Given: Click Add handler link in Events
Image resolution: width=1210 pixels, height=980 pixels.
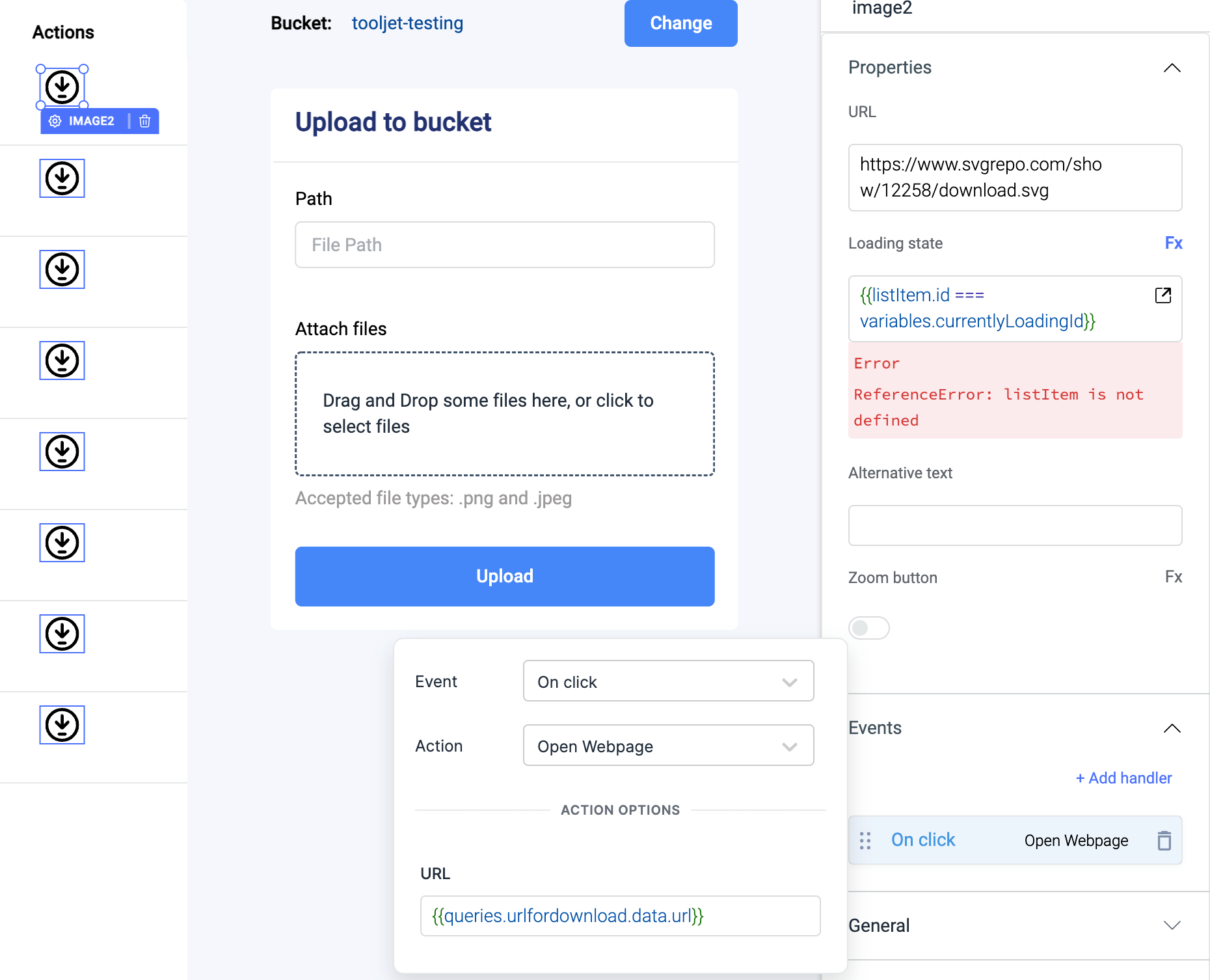Looking at the screenshot, I should [x=1123, y=778].
